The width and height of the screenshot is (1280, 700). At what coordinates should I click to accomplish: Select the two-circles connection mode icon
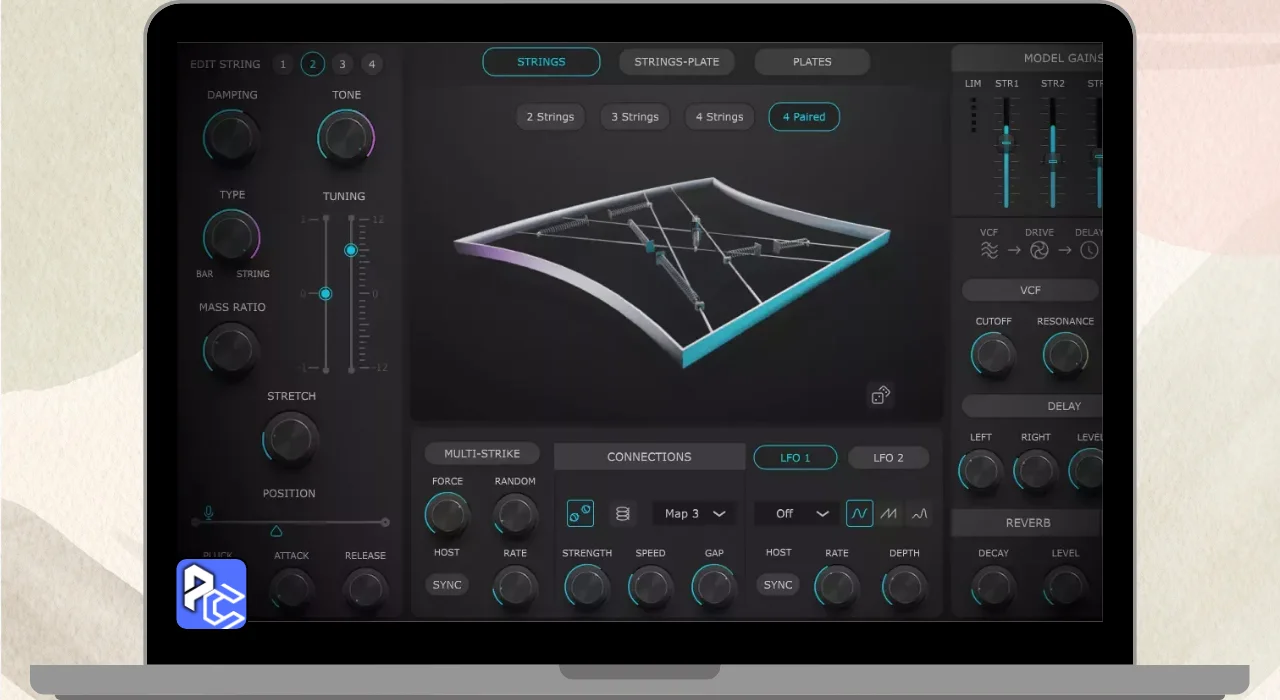click(x=580, y=513)
